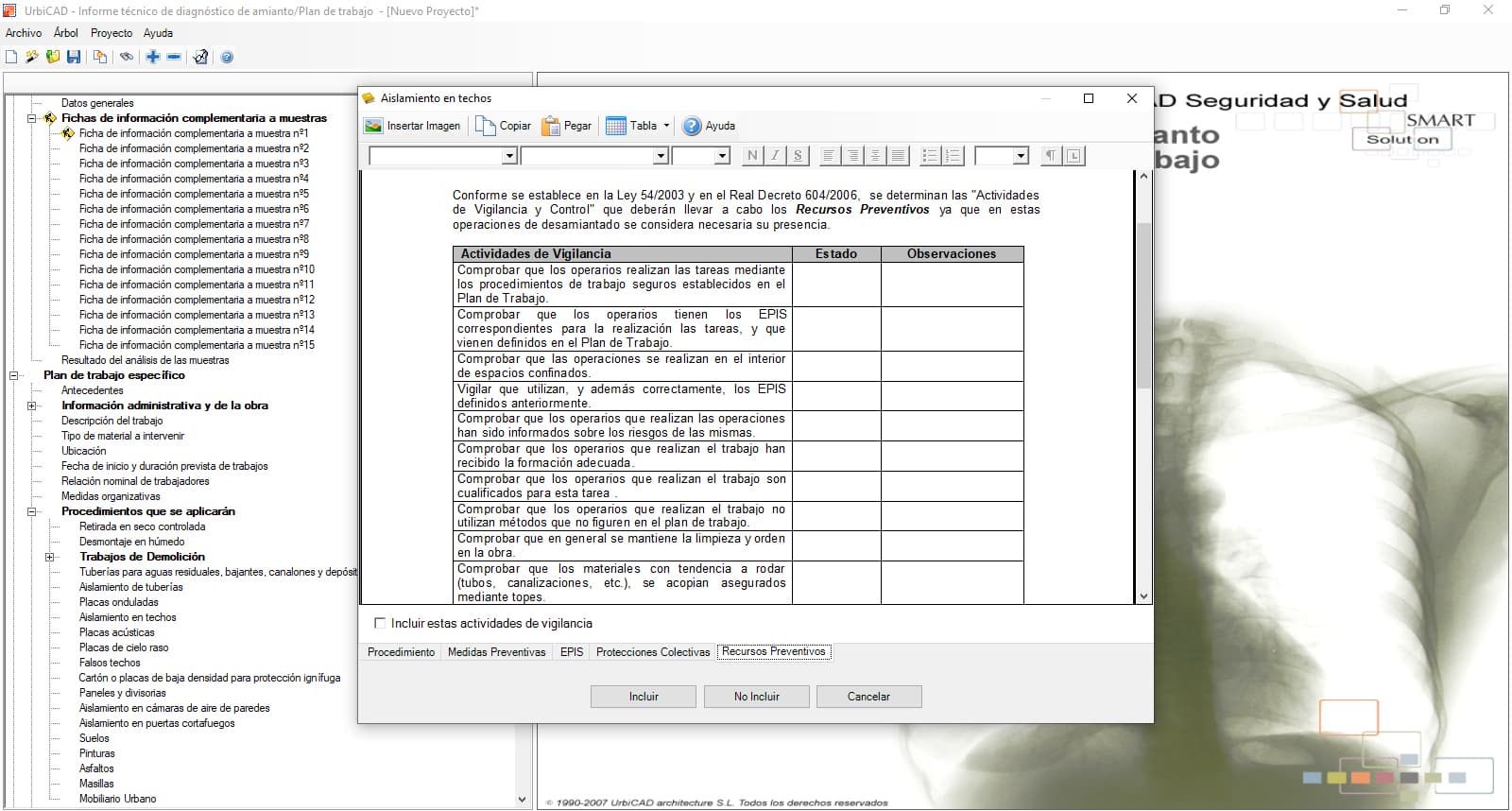Viewport: 1512px width, 811px height.
Task: Apply a bulleted list
Action: tap(930, 156)
